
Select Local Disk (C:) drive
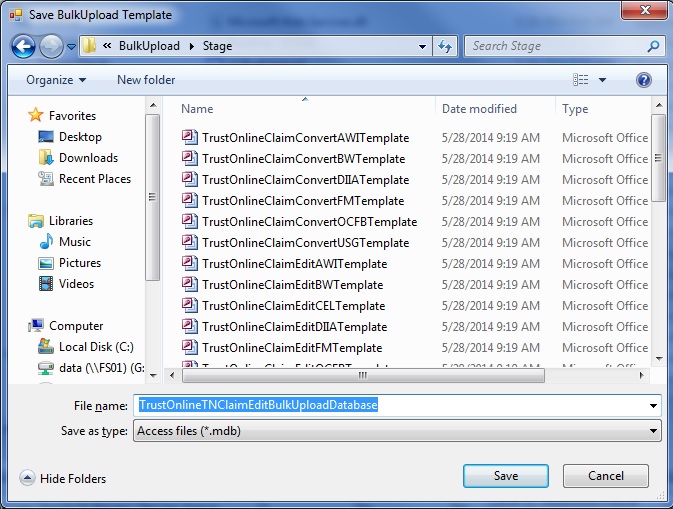coord(95,347)
